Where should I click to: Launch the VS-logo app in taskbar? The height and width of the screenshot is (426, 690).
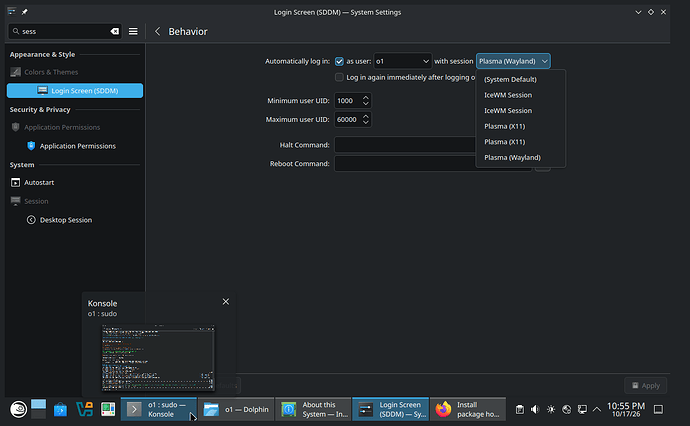click(x=84, y=410)
